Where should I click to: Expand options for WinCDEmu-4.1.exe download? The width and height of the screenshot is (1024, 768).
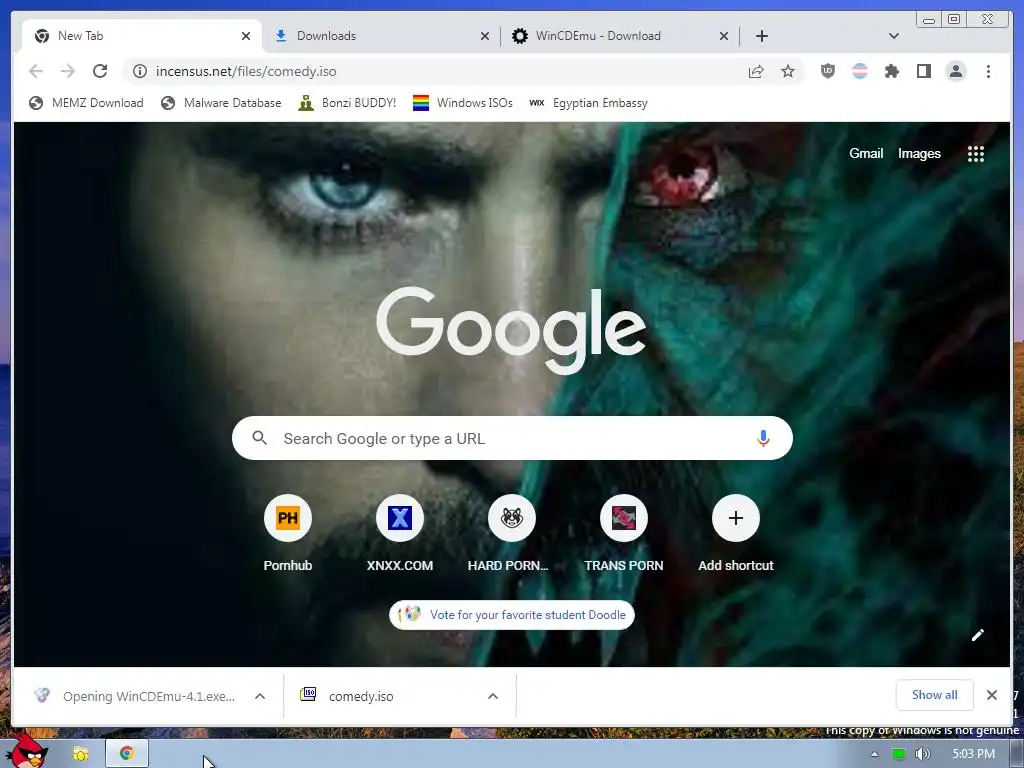pos(260,696)
